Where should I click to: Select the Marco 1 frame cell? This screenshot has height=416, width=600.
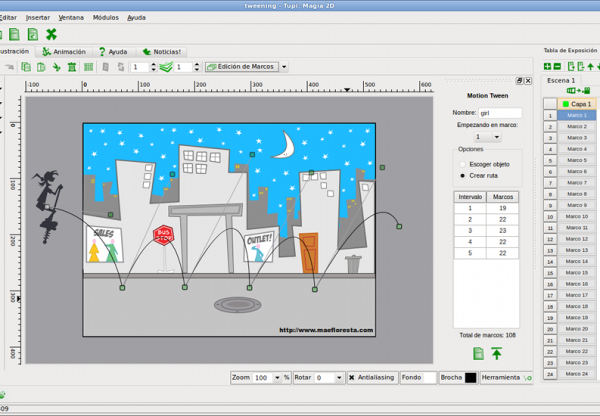pyautogui.click(x=577, y=115)
